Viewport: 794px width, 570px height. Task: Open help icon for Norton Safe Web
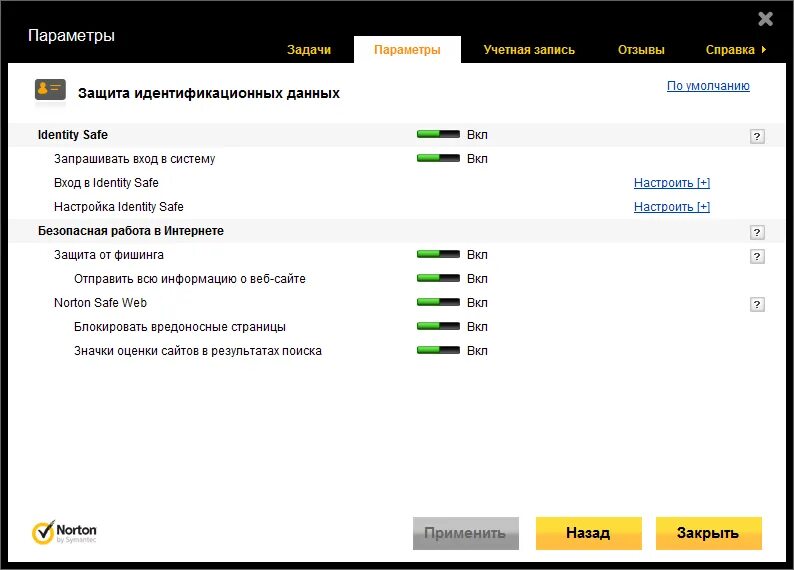(x=757, y=304)
